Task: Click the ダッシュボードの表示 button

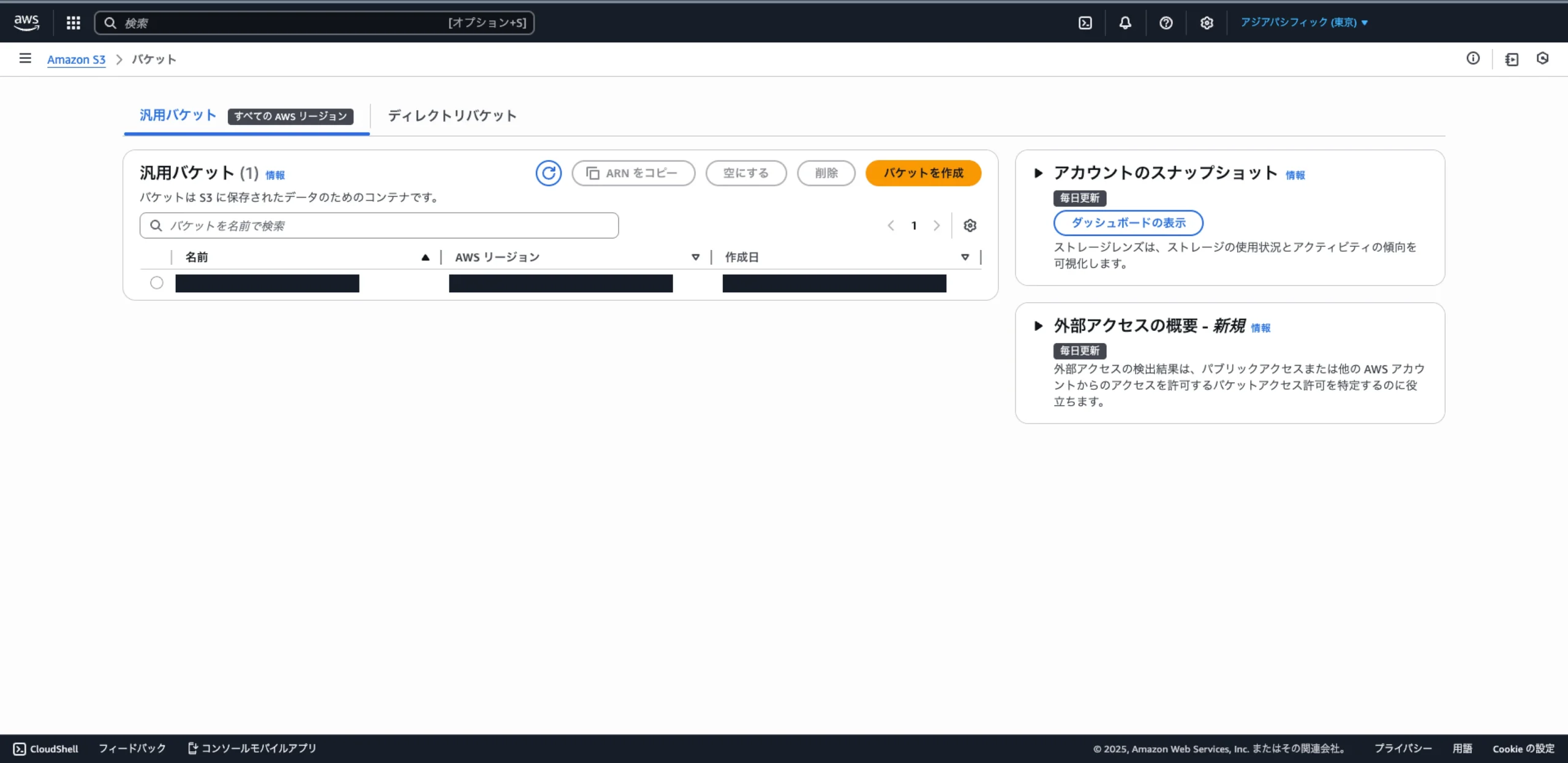Action: pos(1128,223)
